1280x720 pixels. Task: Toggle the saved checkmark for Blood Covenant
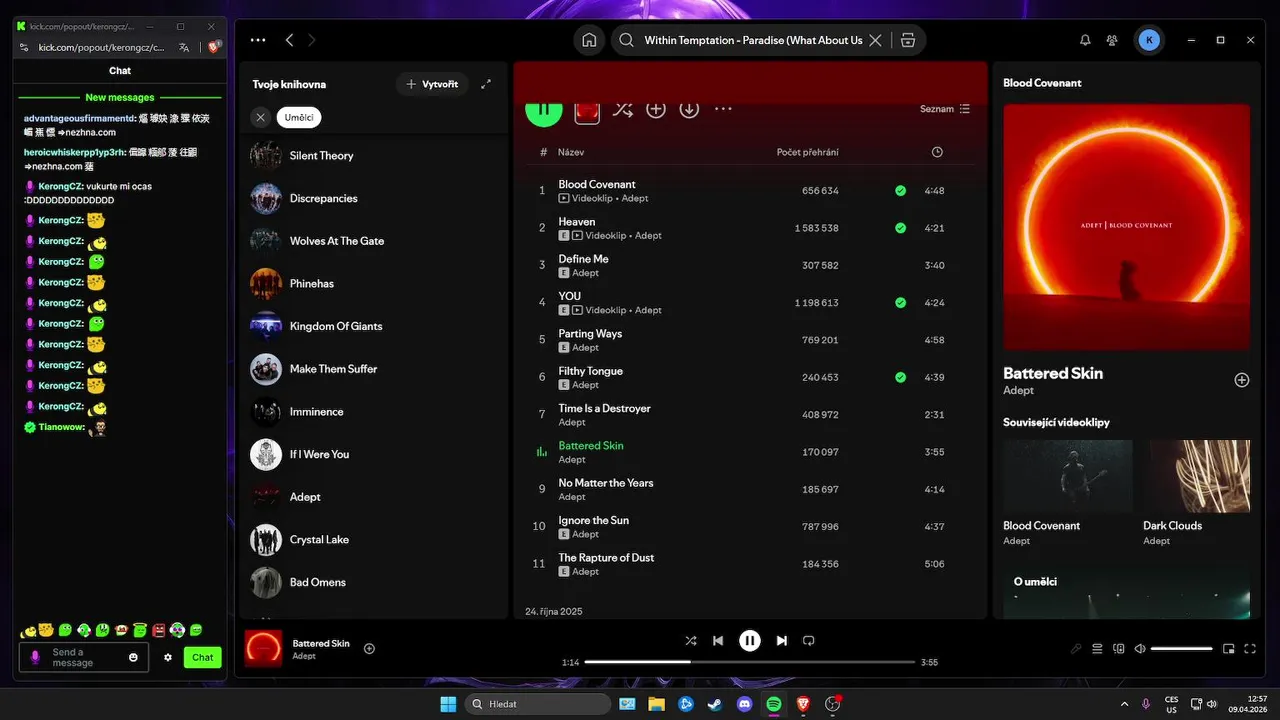coord(901,190)
